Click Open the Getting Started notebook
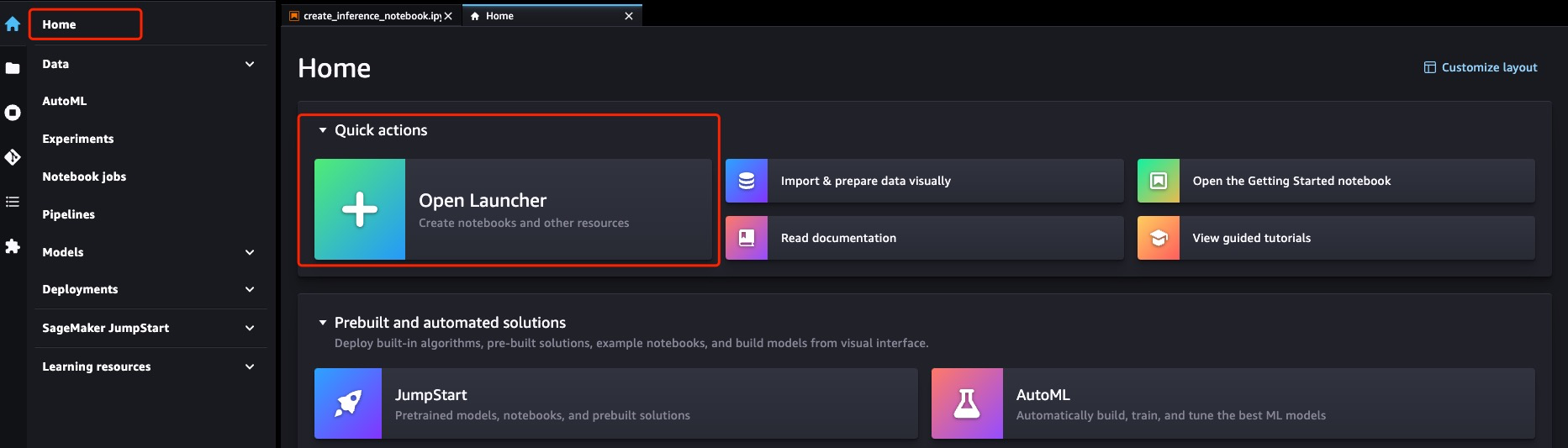 pos(1336,181)
